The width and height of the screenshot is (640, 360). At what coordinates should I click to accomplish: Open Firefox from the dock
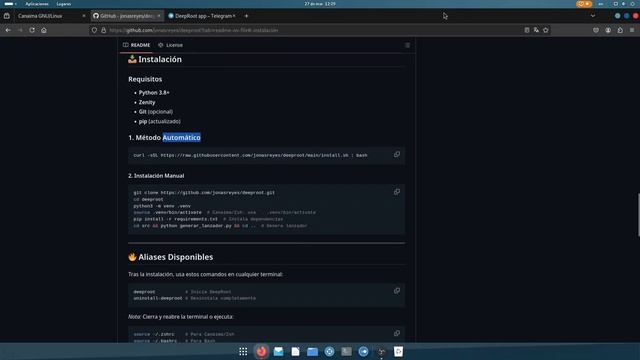pos(261,351)
